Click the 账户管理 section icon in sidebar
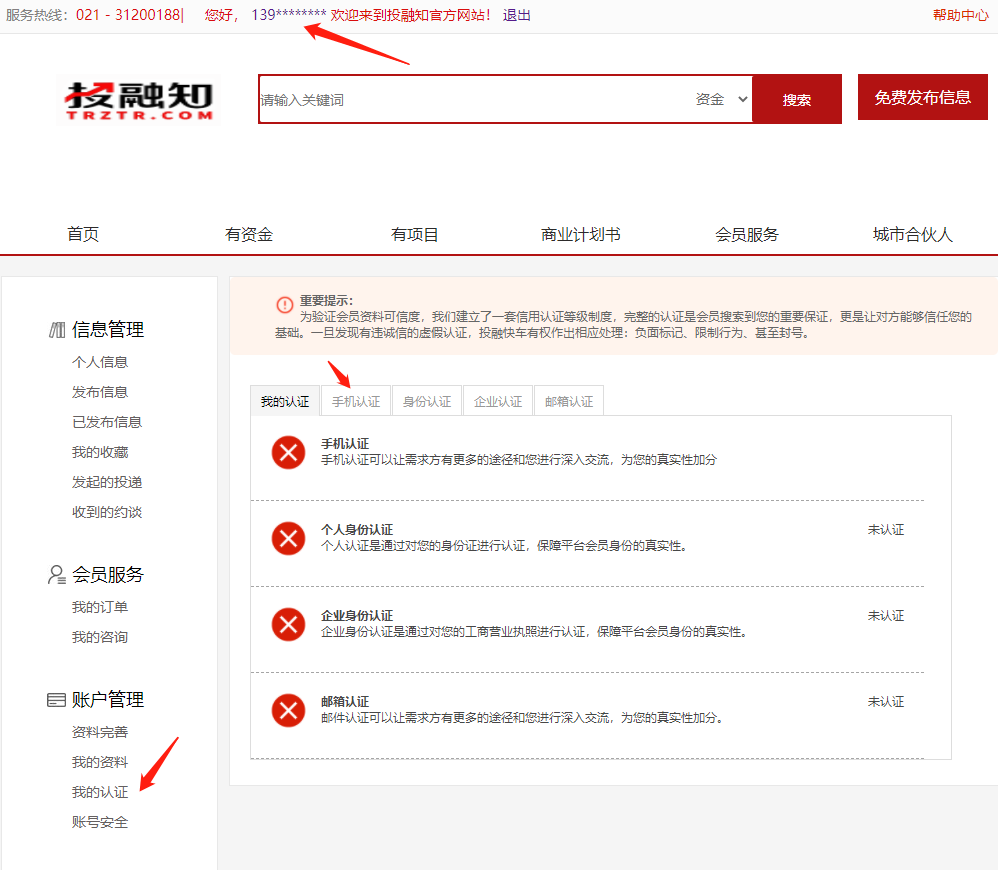The height and width of the screenshot is (870, 998). [x=55, y=700]
